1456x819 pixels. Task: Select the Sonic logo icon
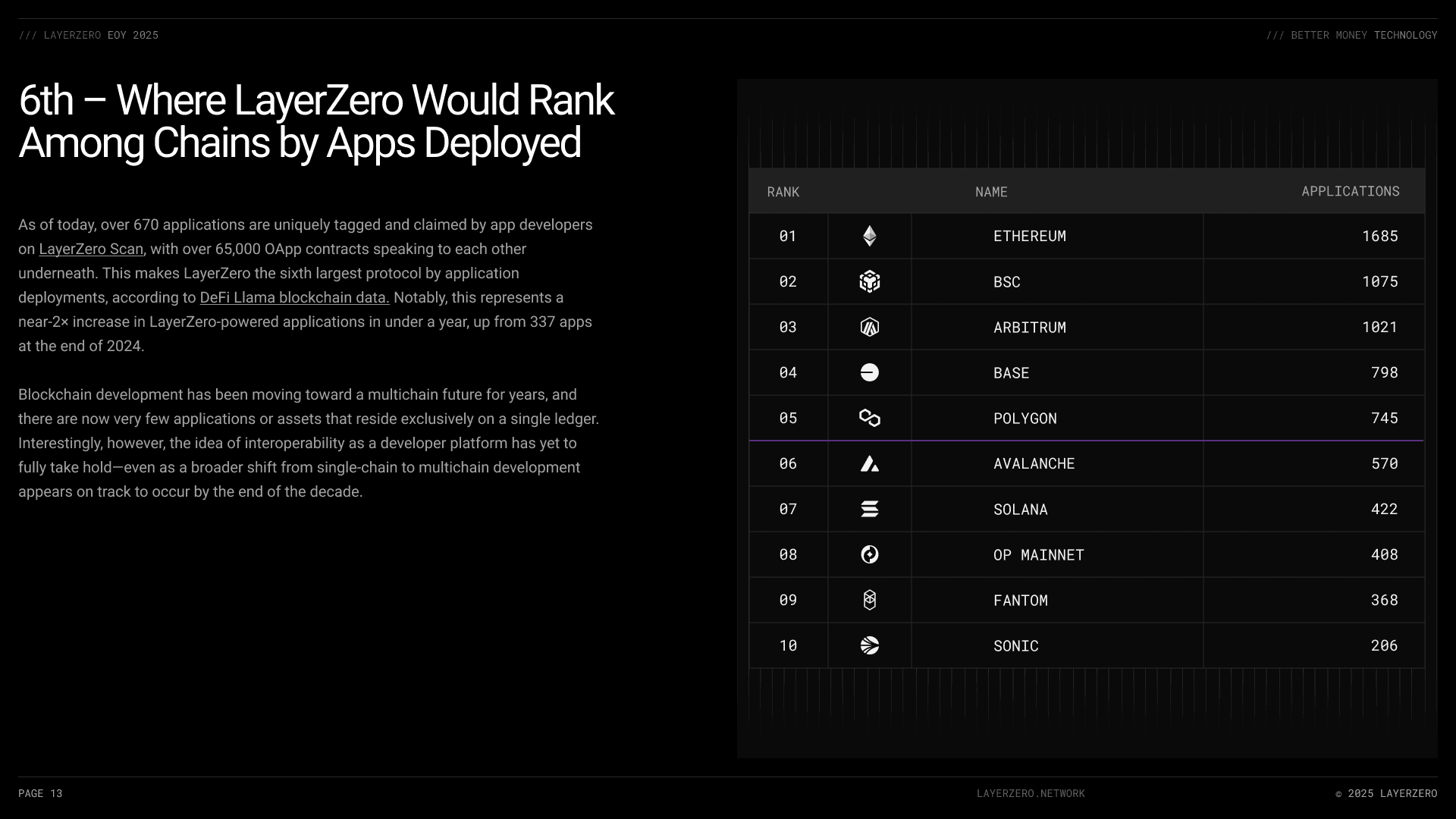(870, 645)
